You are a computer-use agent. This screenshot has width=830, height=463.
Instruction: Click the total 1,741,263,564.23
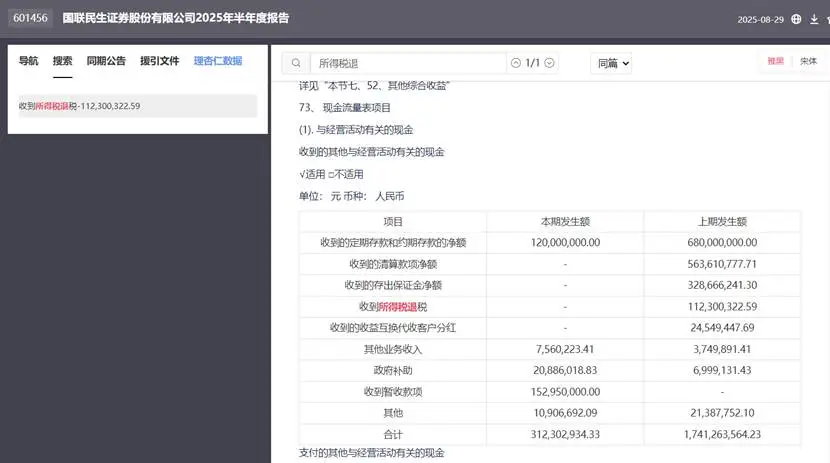pos(722,434)
